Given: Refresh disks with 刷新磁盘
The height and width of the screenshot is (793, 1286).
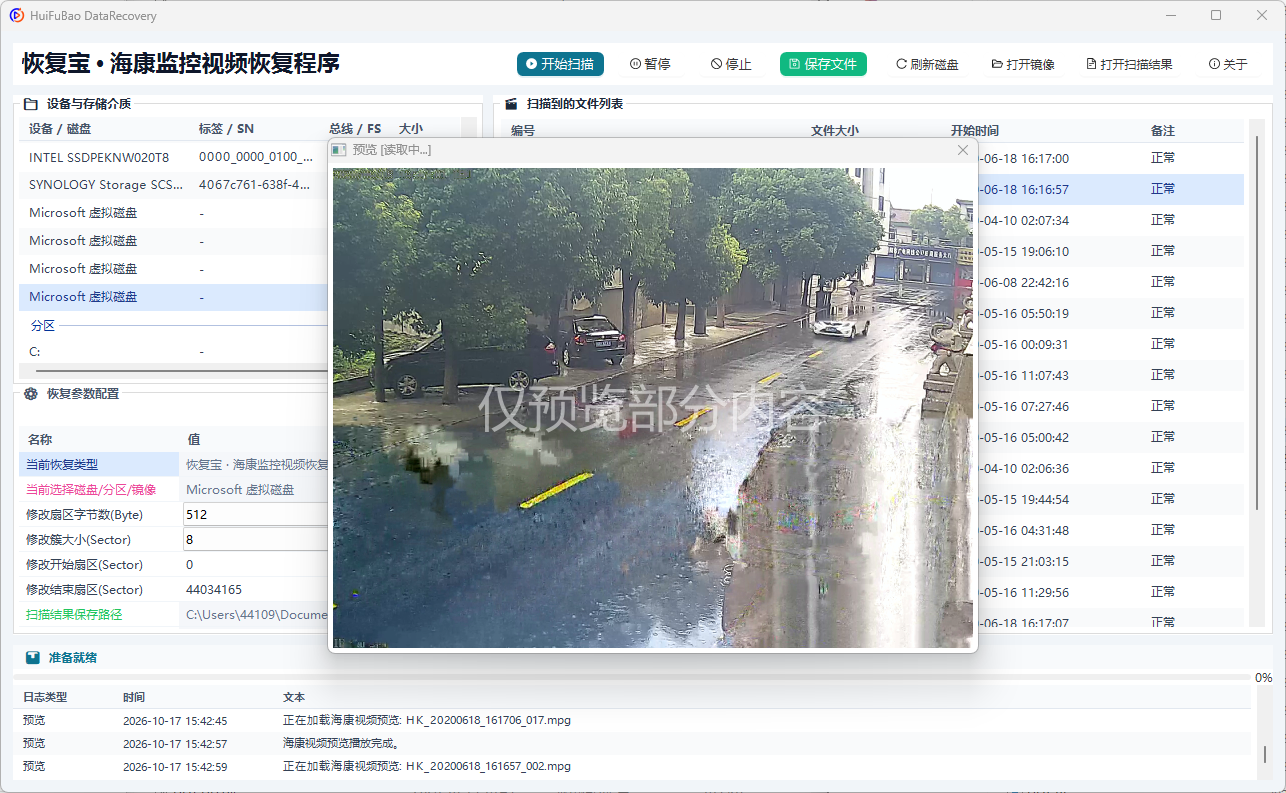Looking at the screenshot, I should pos(927,64).
